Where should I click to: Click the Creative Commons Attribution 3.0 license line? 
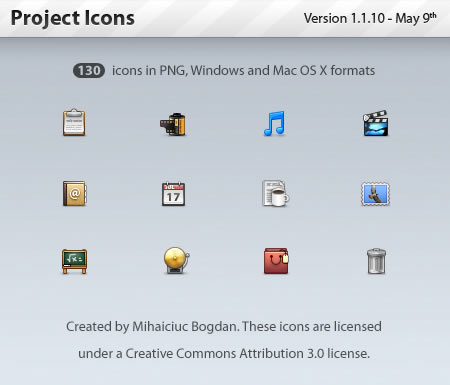coord(224,353)
